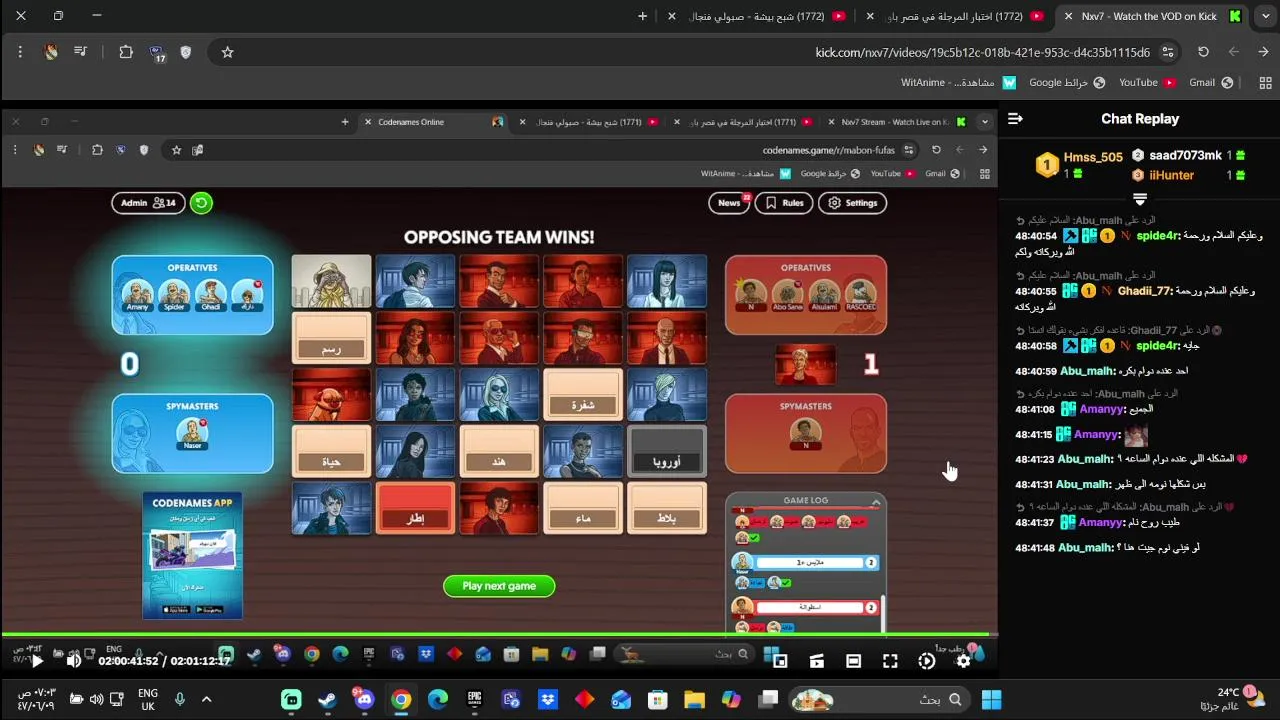The width and height of the screenshot is (1280, 720).
Task: Open Gmail bookmark
Action: (1211, 83)
